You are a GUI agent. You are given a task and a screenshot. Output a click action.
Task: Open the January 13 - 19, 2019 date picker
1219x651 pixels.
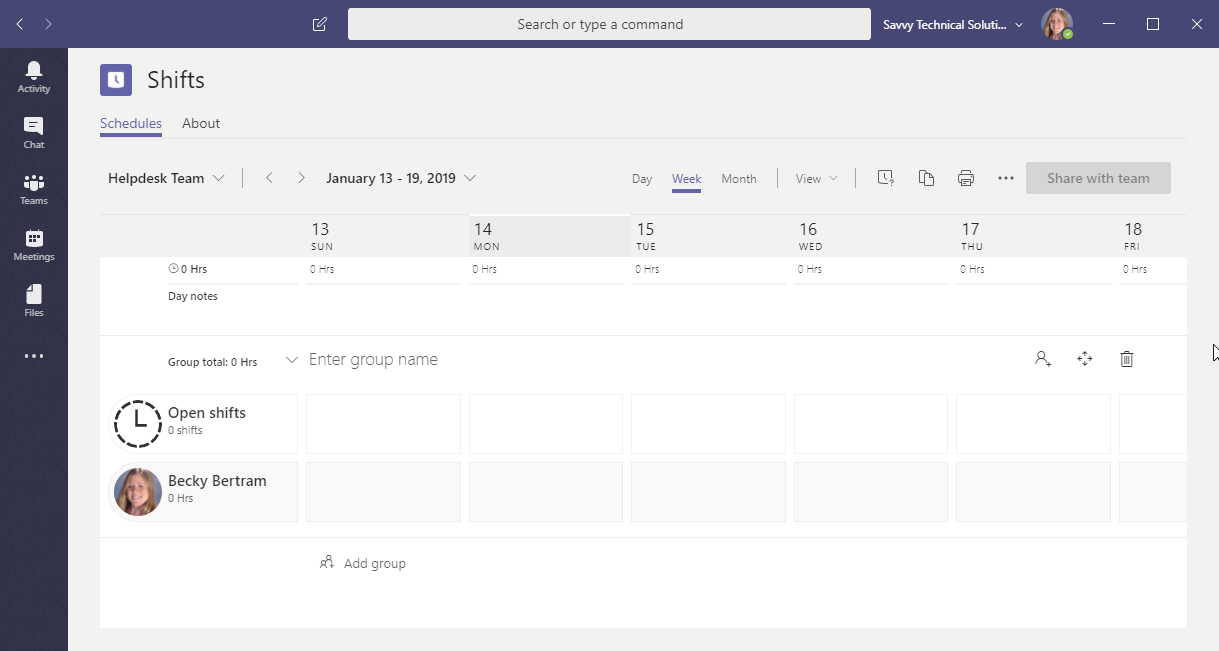[x=400, y=178]
